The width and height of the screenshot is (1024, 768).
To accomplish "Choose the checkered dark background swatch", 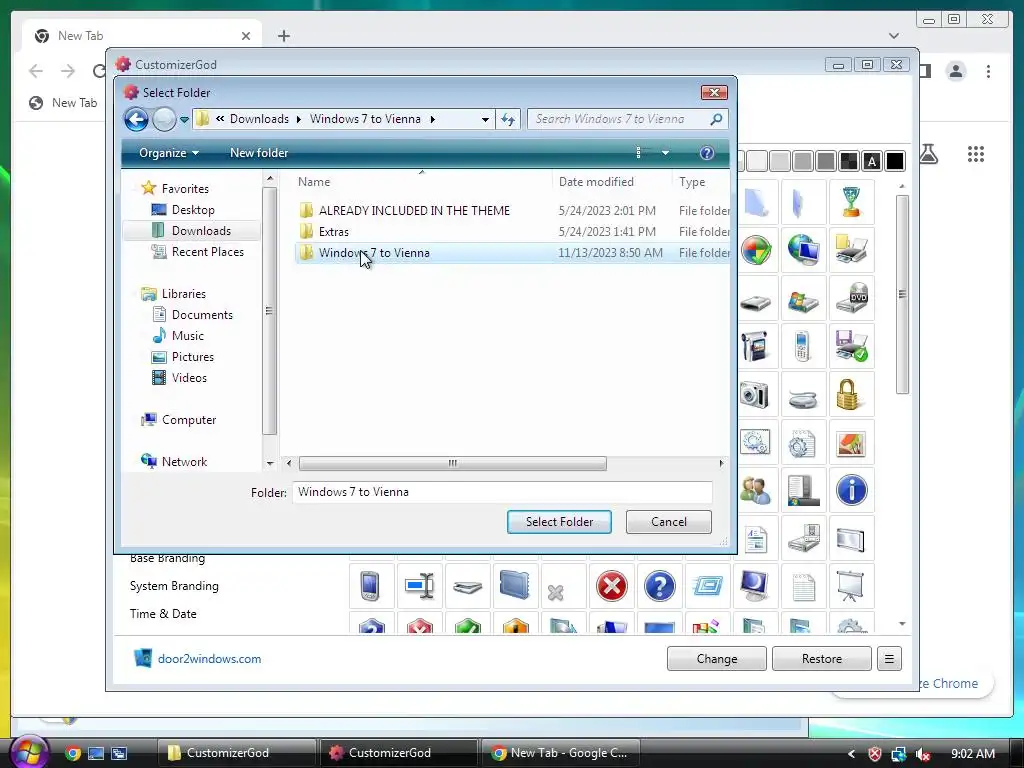I will (848, 161).
